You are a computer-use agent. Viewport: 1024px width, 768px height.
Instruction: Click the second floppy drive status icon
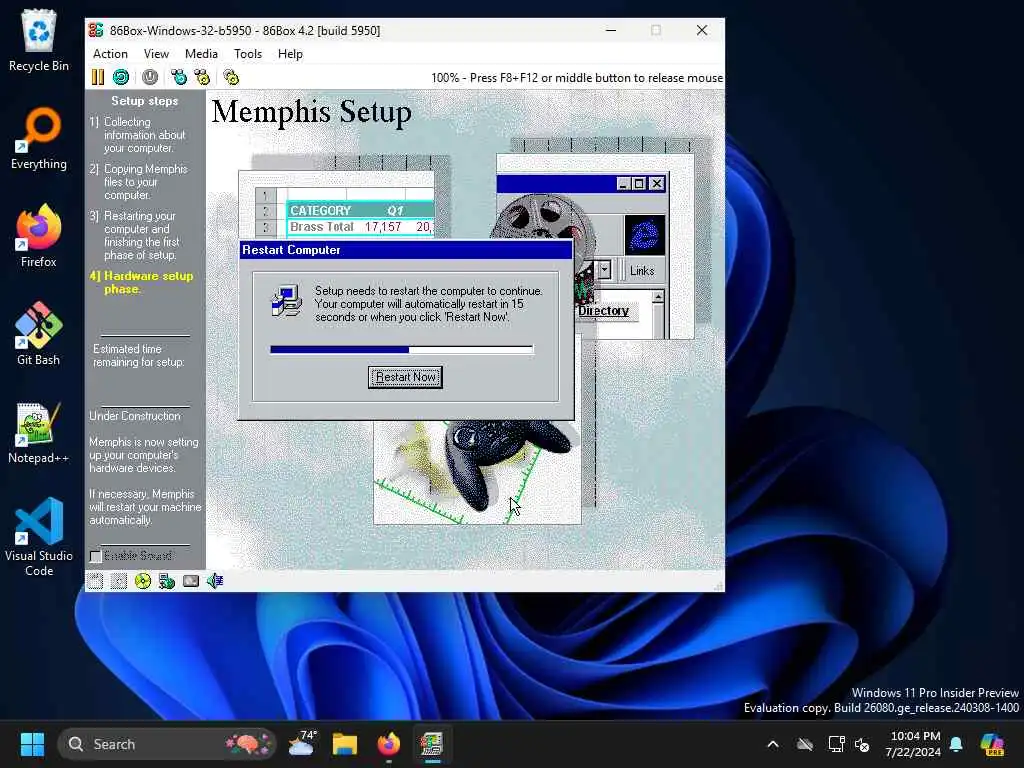coord(119,581)
